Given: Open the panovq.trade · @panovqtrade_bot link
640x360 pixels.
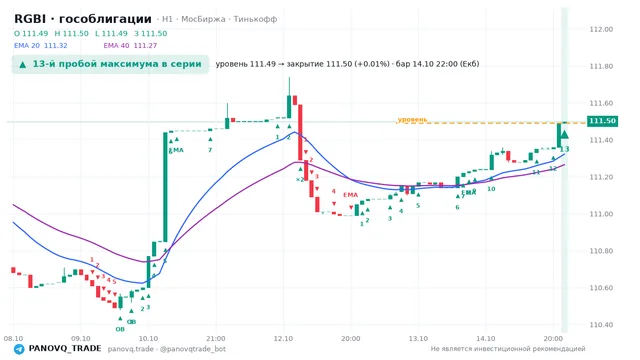Looking at the screenshot, I should pos(167,349).
